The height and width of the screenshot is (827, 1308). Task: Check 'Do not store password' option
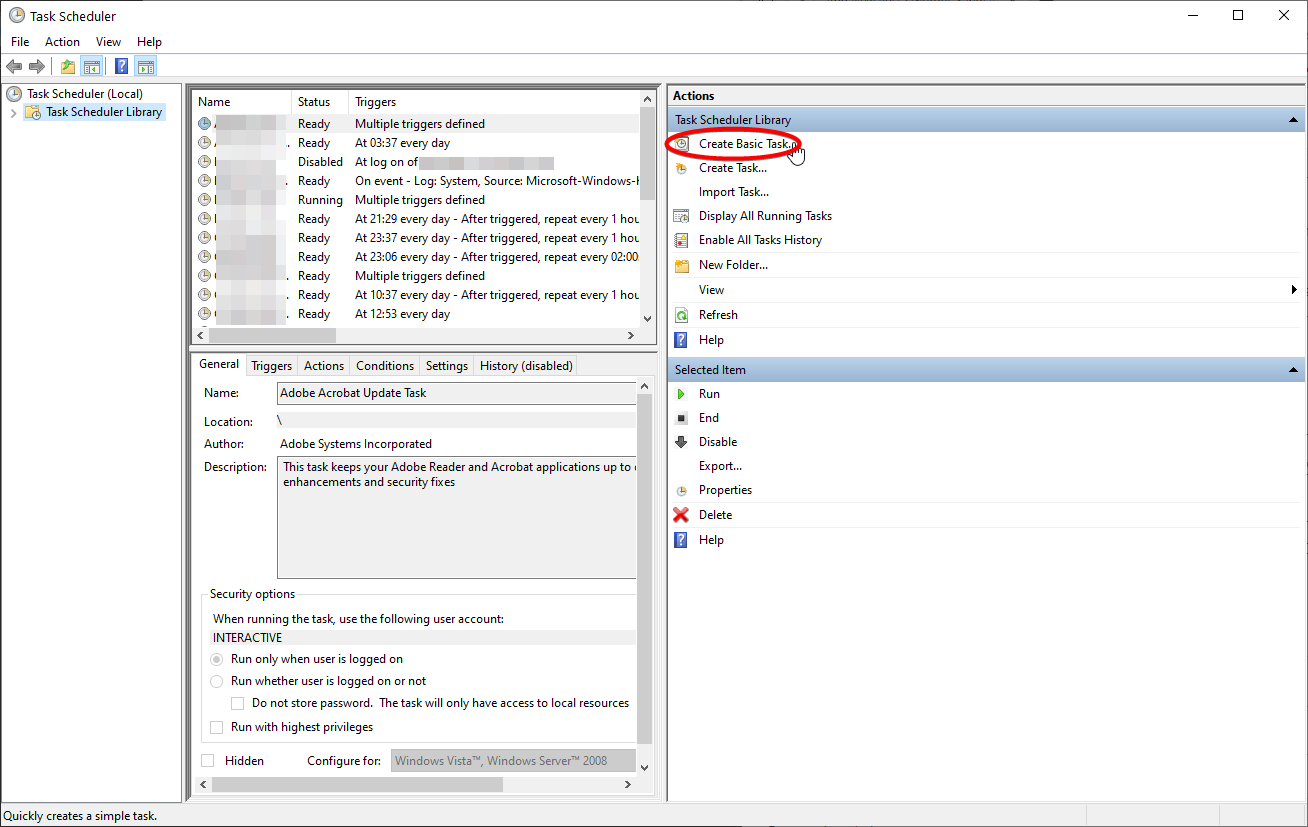point(238,703)
